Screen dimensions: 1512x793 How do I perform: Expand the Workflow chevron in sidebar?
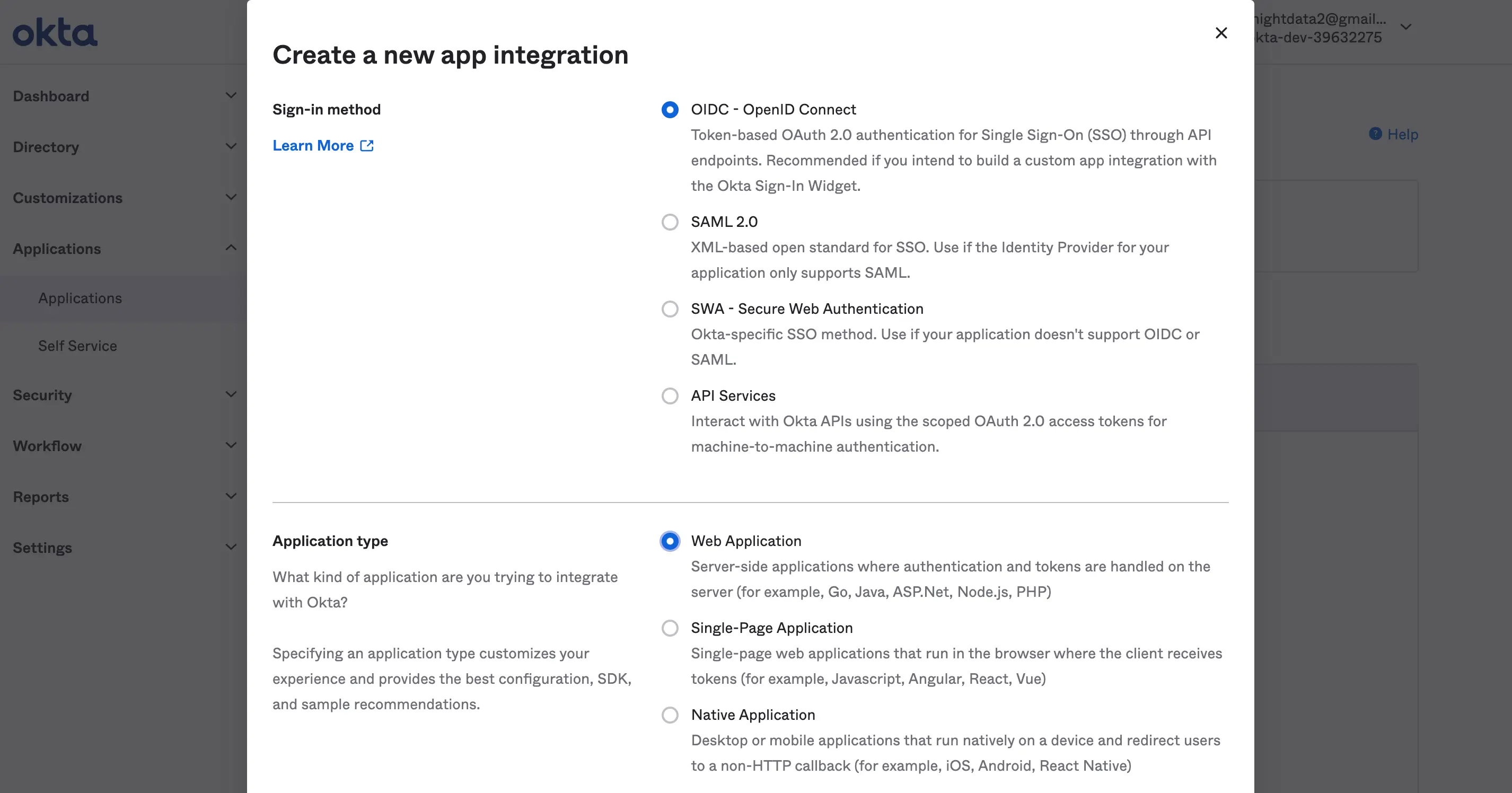231,445
